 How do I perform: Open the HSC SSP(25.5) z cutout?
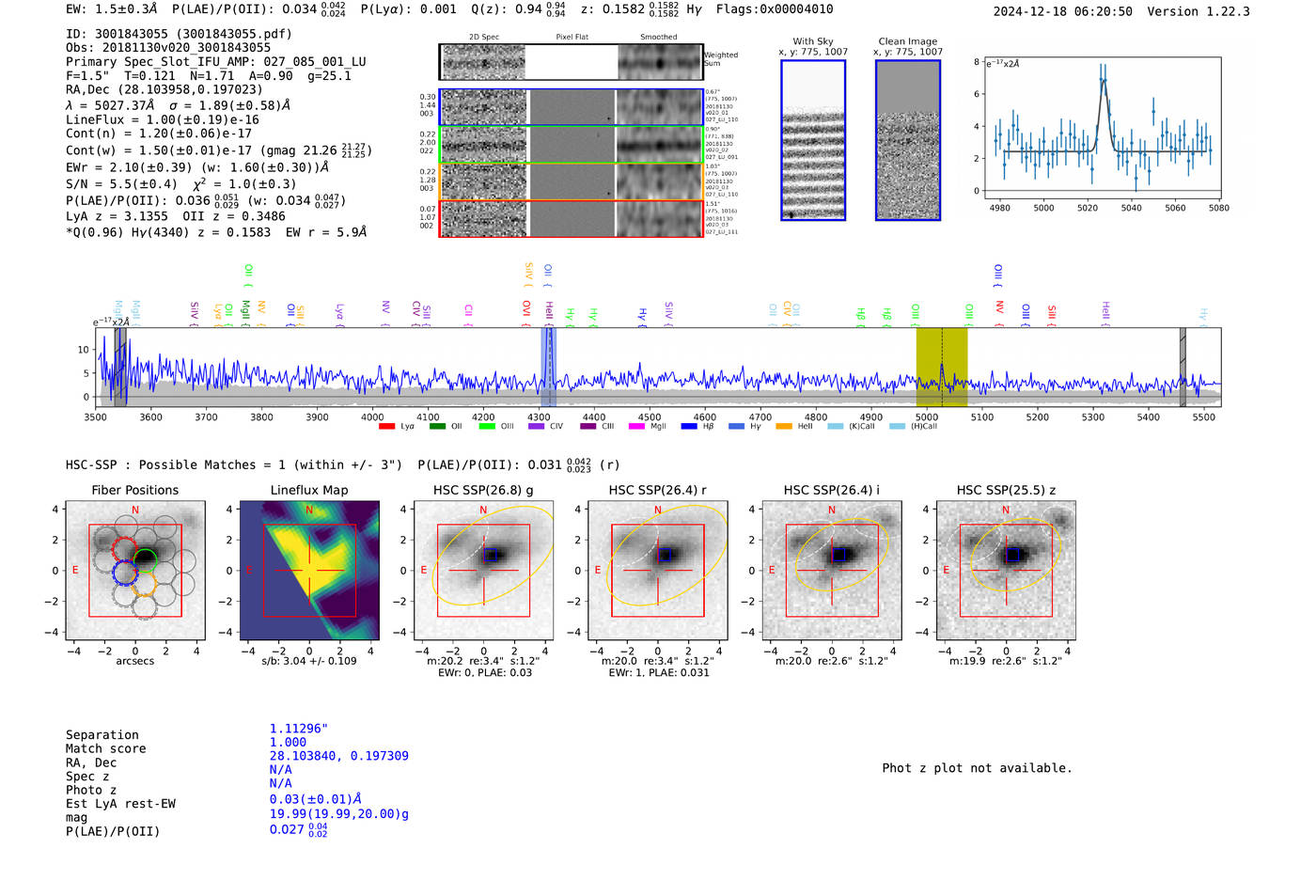pyautogui.click(x=1006, y=571)
